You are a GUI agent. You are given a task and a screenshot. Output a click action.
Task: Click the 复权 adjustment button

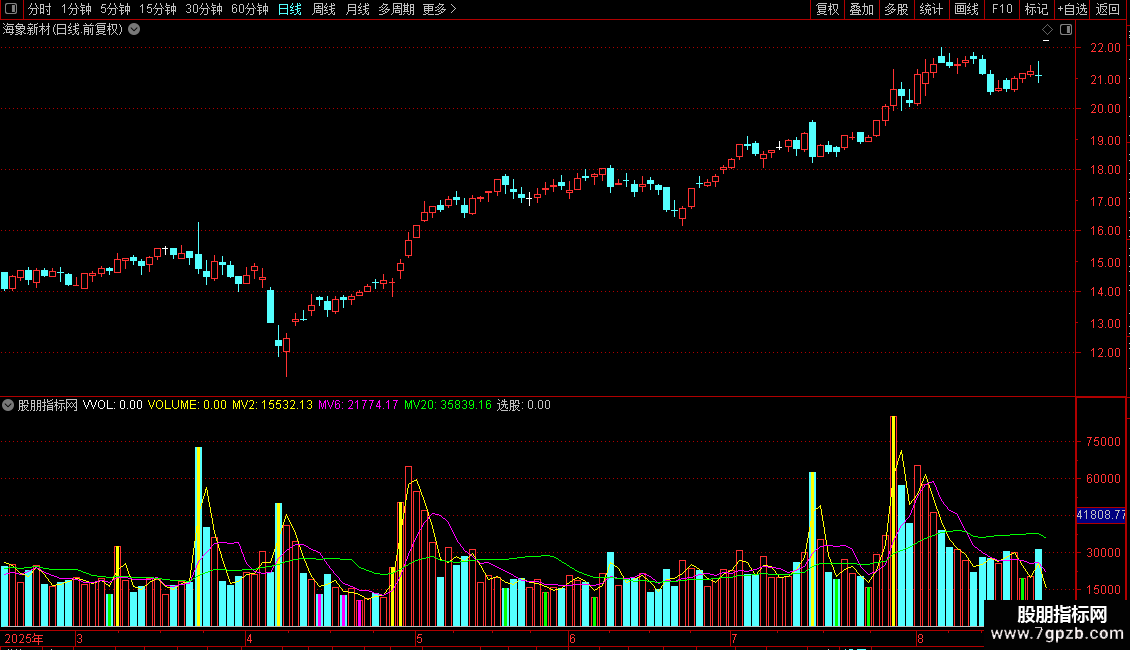coord(827,9)
